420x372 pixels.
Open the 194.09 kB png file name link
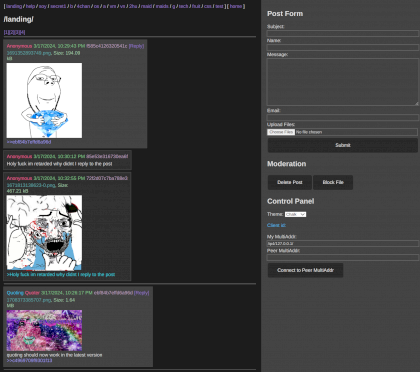tap(29, 53)
